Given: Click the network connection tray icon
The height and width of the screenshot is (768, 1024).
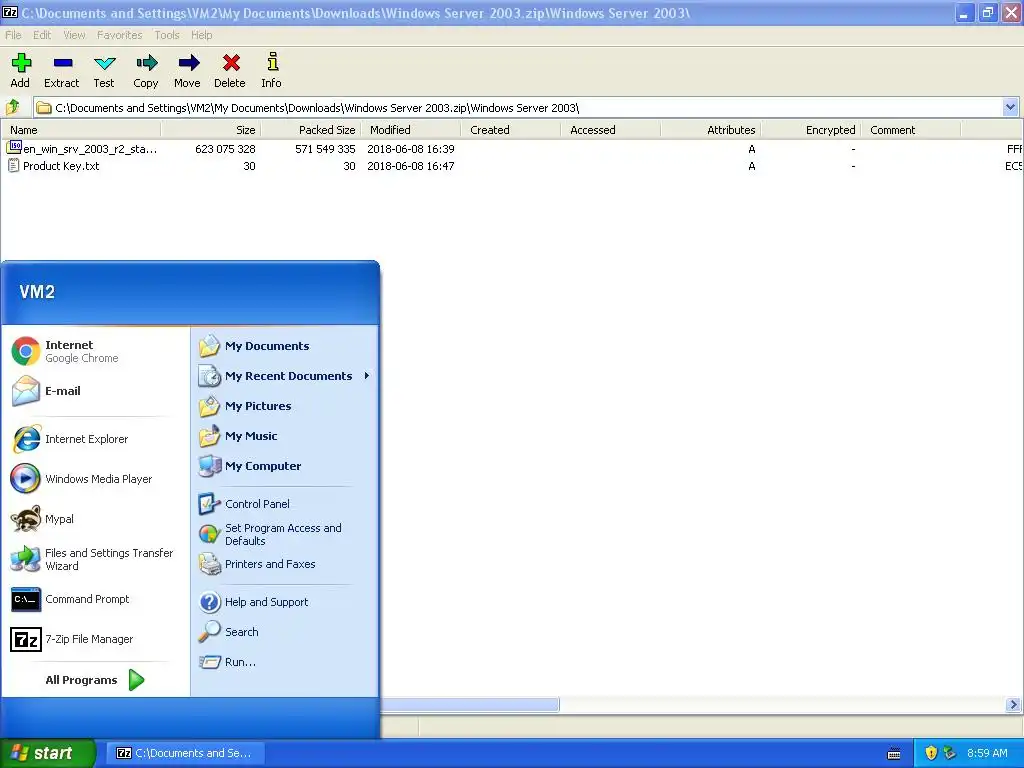Looking at the screenshot, I should 950,753.
